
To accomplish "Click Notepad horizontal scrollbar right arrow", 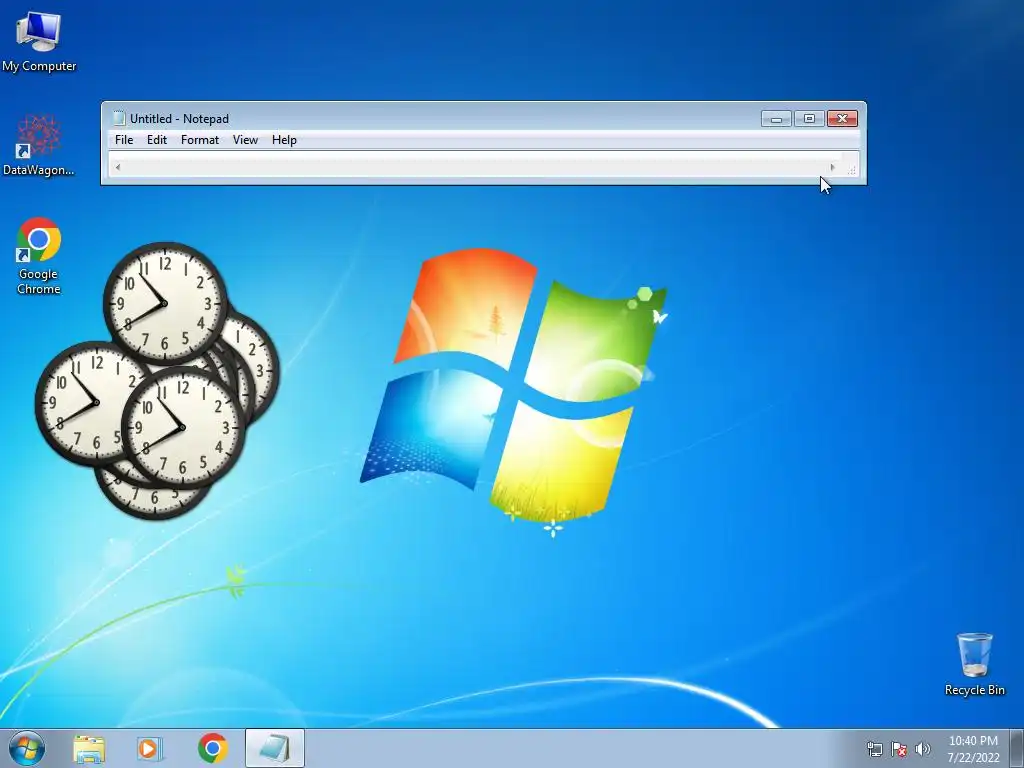I will [x=832, y=167].
